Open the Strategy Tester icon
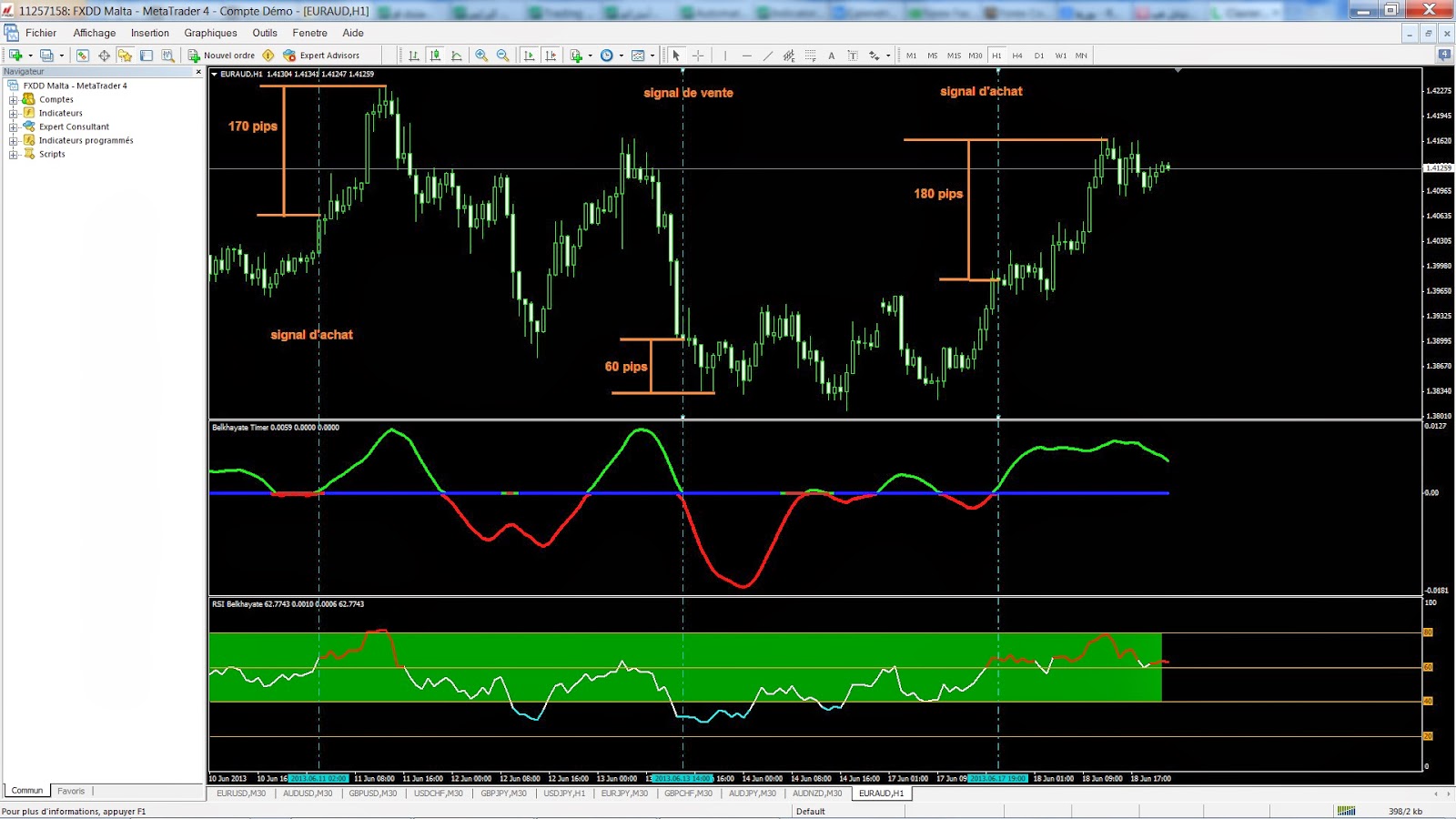Image resolution: width=1456 pixels, height=819 pixels. click(x=167, y=56)
